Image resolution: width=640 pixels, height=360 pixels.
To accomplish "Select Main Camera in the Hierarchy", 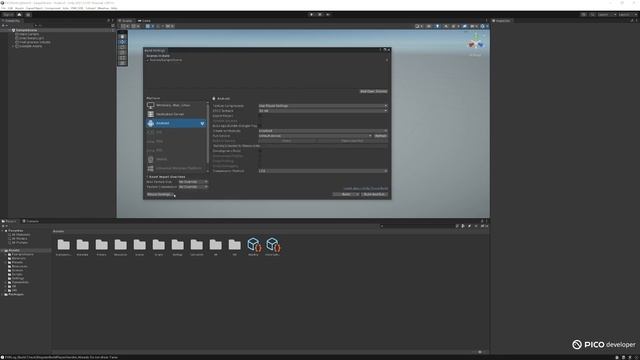I will point(29,34).
